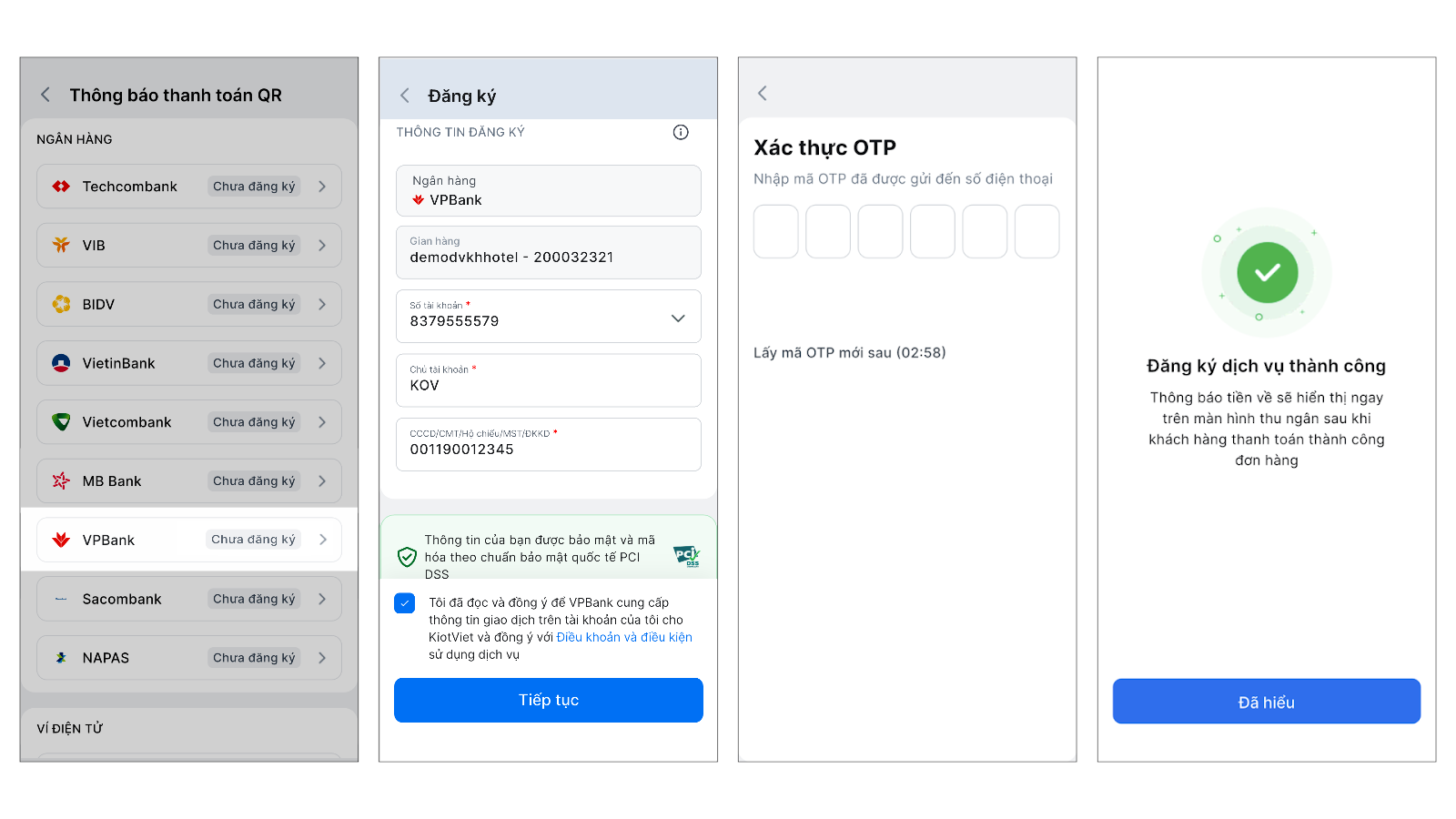Tap the green success checkmark icon
Image resolution: width=1456 pixels, height=819 pixels.
[x=1267, y=272]
